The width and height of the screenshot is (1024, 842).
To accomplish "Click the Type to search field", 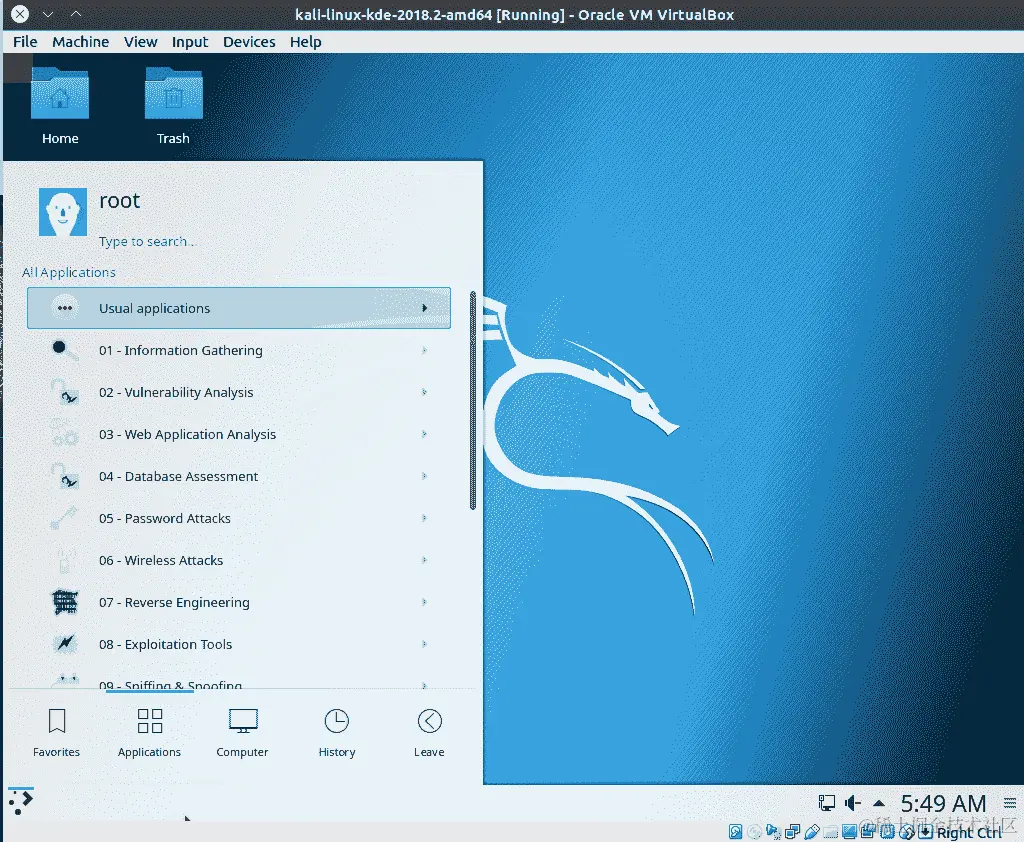I will [147, 241].
